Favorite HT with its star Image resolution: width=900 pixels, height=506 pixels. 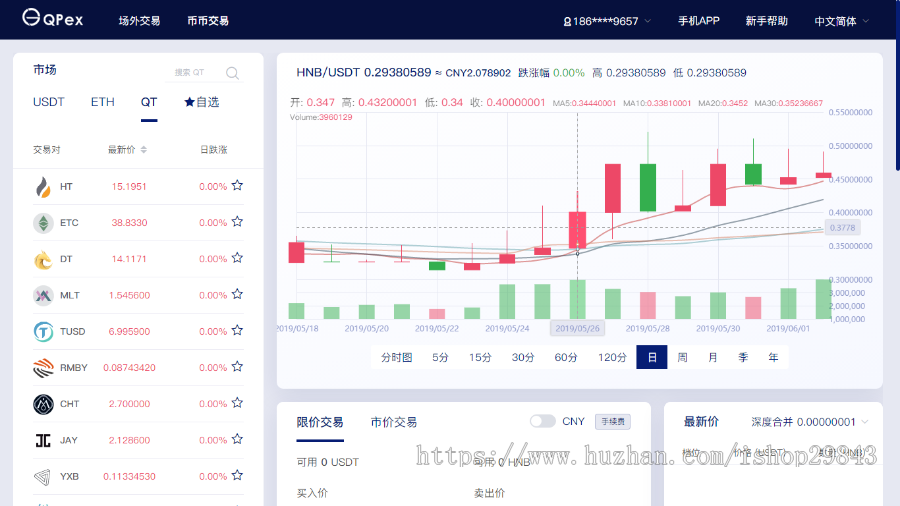tap(237, 185)
